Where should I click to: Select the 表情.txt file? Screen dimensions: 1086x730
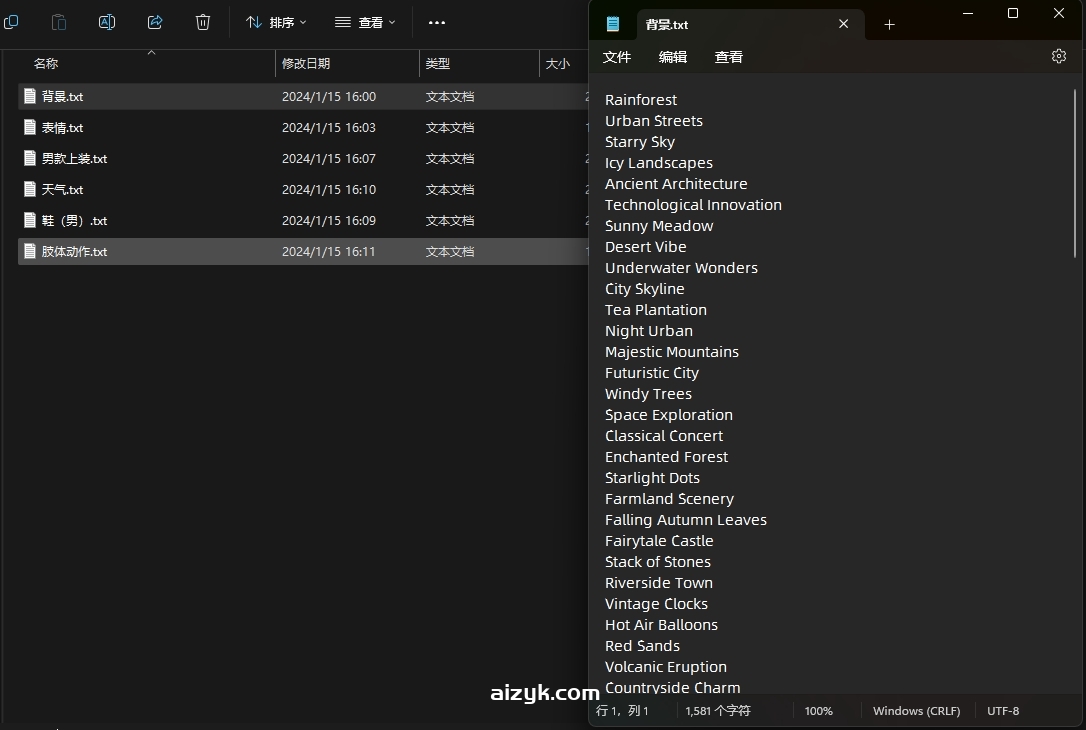62,128
